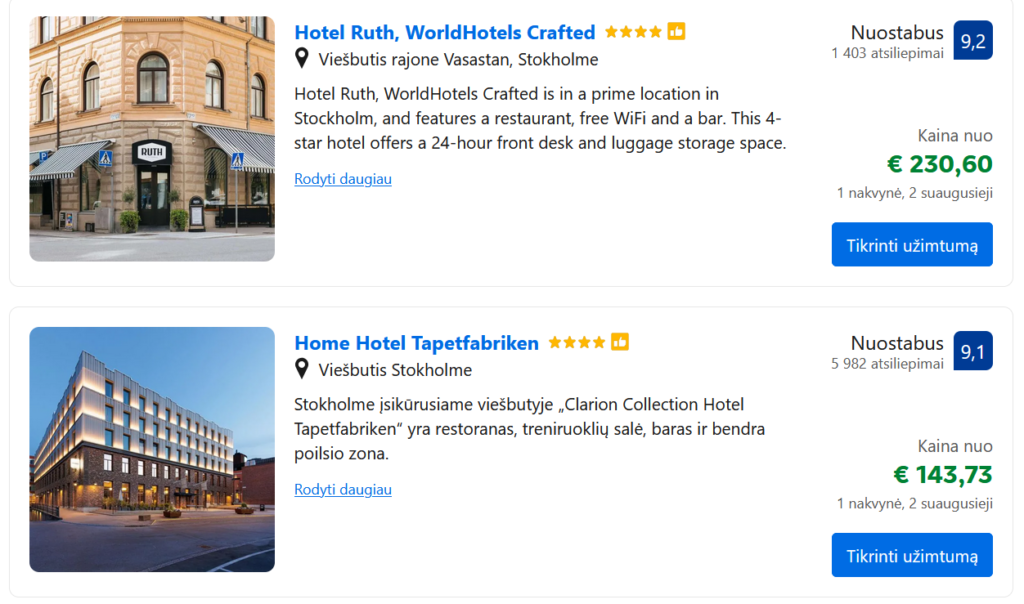This screenshot has height=604, width=1024.
Task: Open the Home Hotel Tapetfabriken title link
Action: pyautogui.click(x=416, y=343)
